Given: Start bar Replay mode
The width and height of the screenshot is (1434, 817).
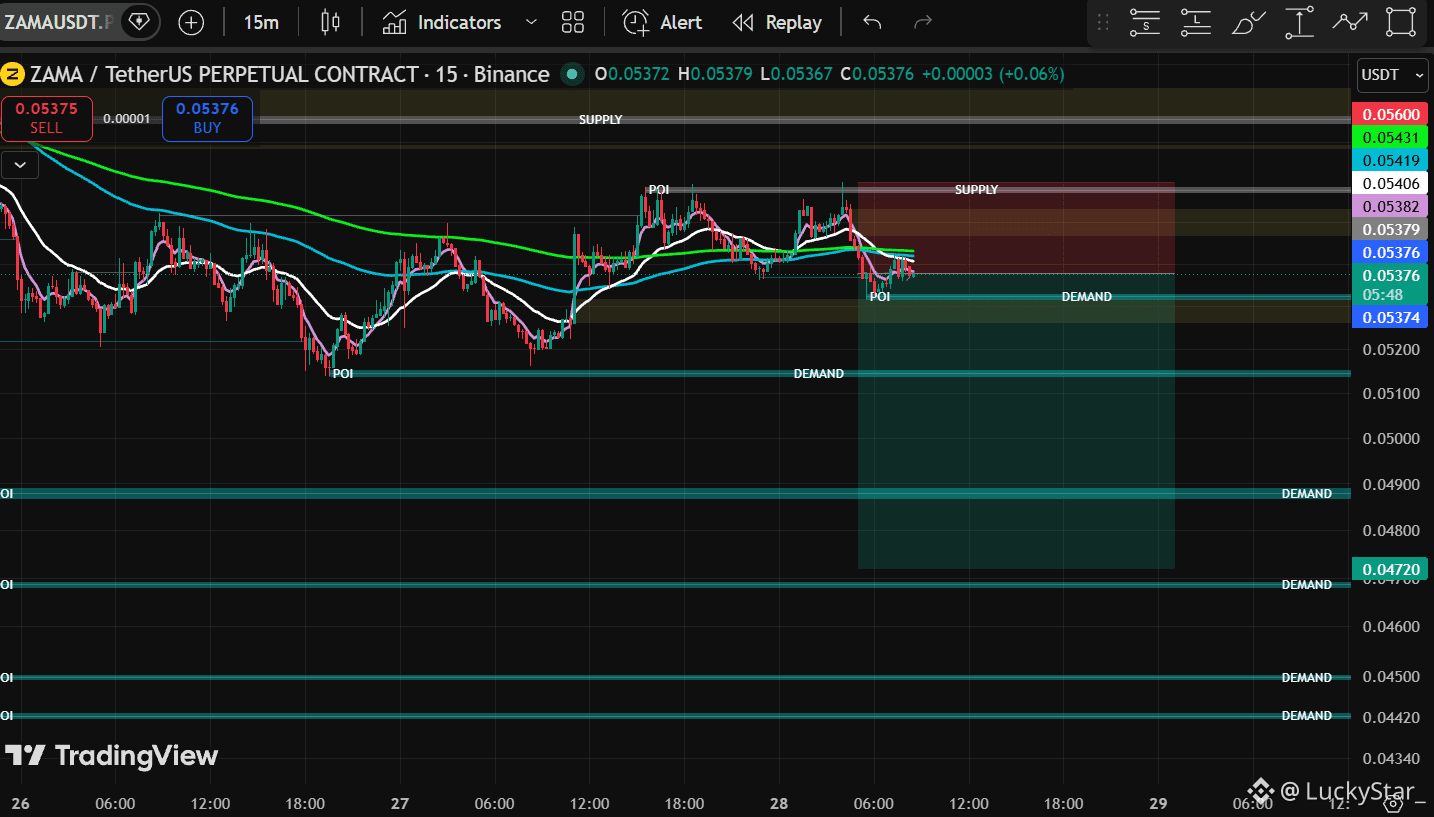Looking at the screenshot, I should click(x=777, y=22).
